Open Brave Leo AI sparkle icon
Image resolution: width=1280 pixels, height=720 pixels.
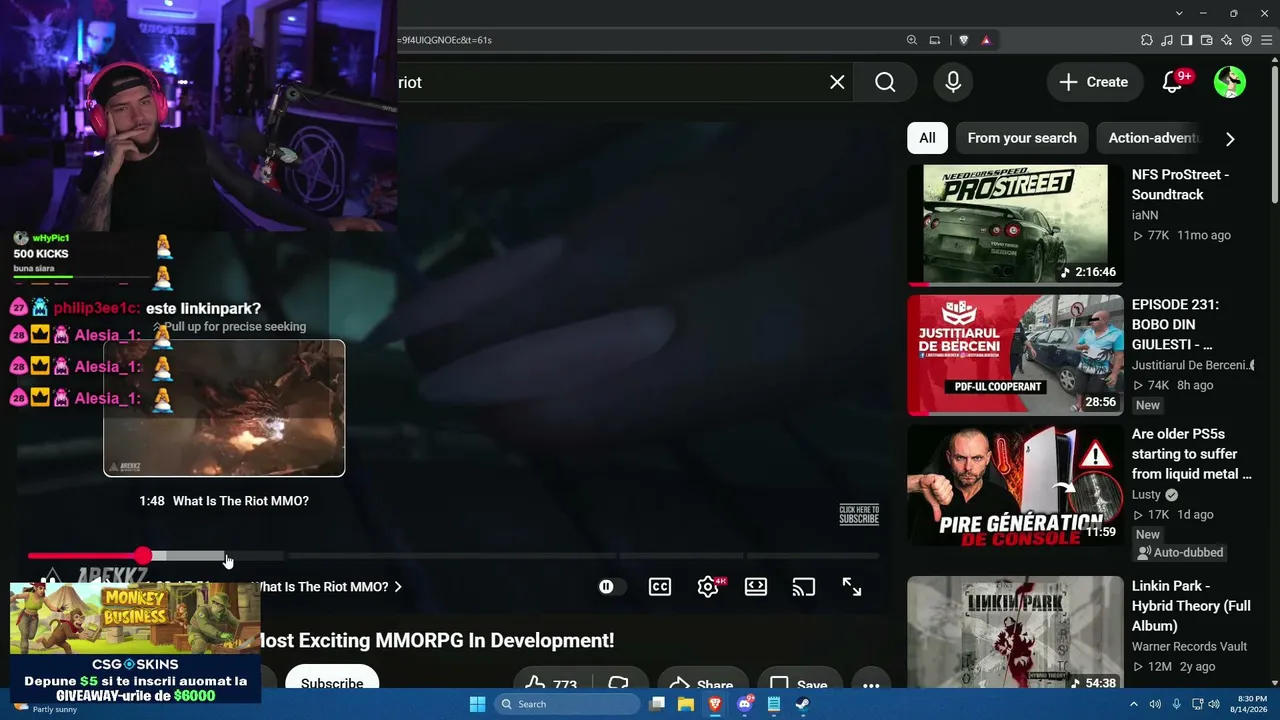1227,40
